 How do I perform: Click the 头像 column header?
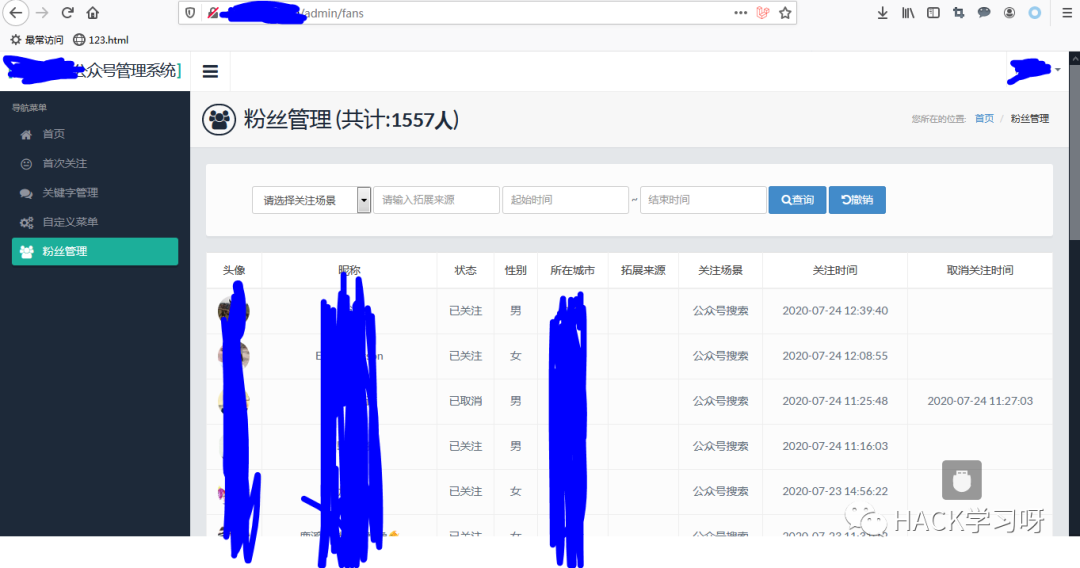[x=234, y=271]
